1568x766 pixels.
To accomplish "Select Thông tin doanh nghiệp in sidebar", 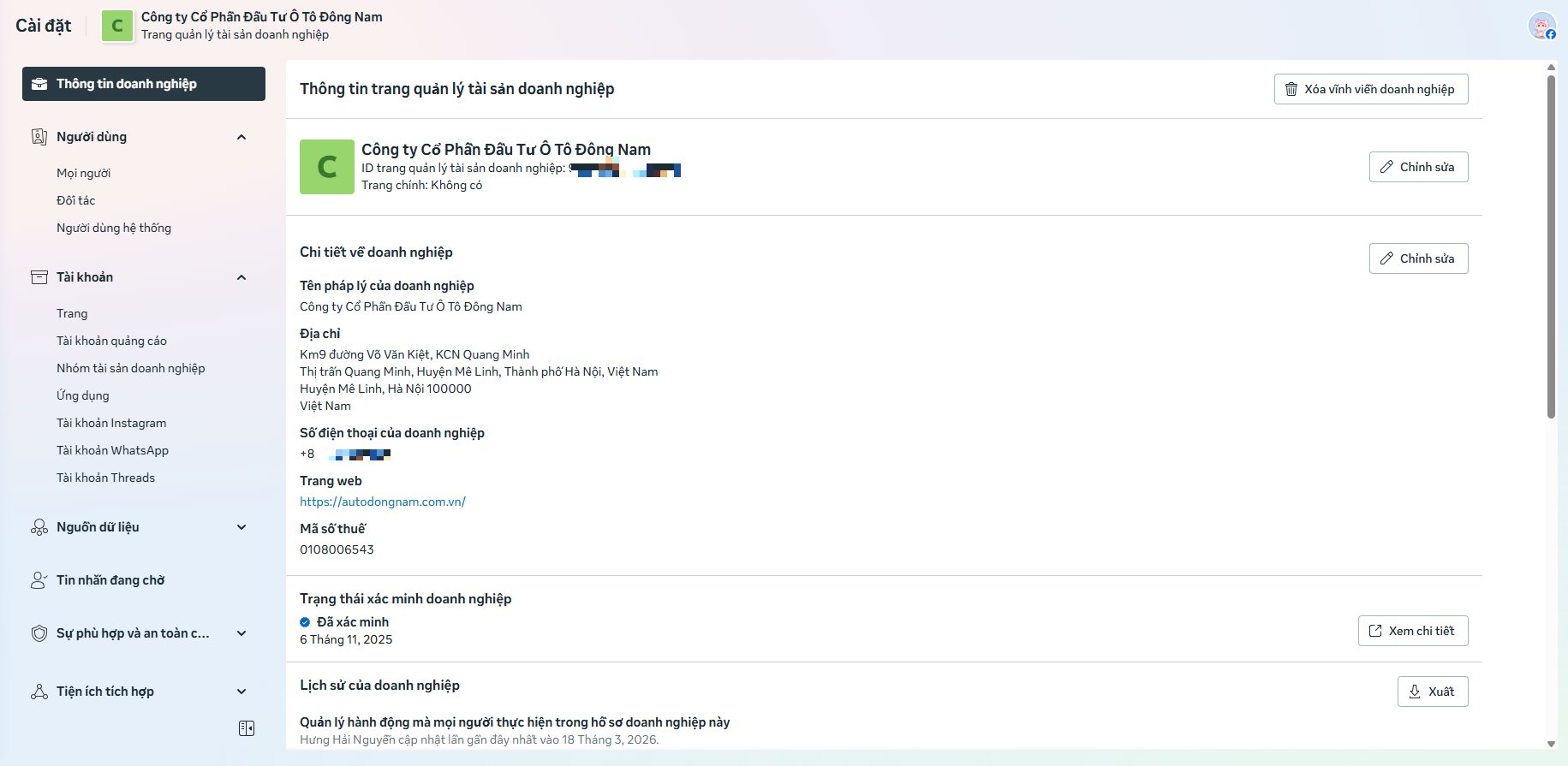I will (x=144, y=84).
